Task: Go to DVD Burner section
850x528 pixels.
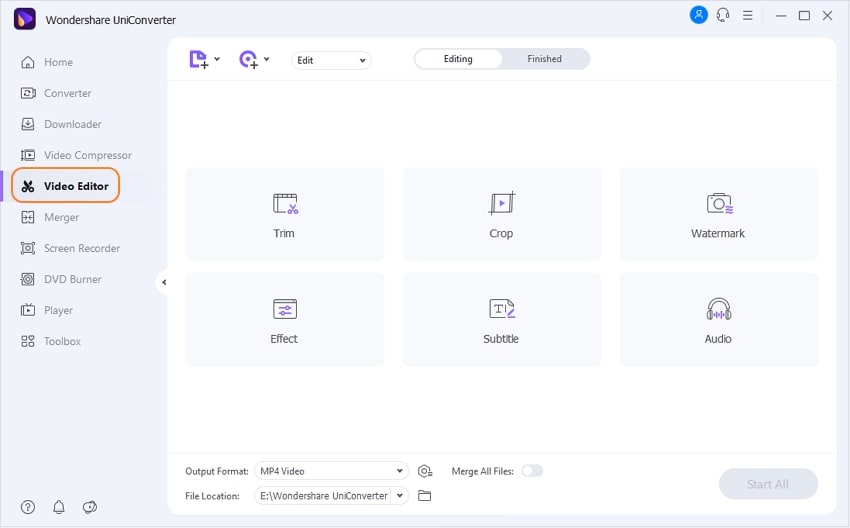Action: coord(61,279)
